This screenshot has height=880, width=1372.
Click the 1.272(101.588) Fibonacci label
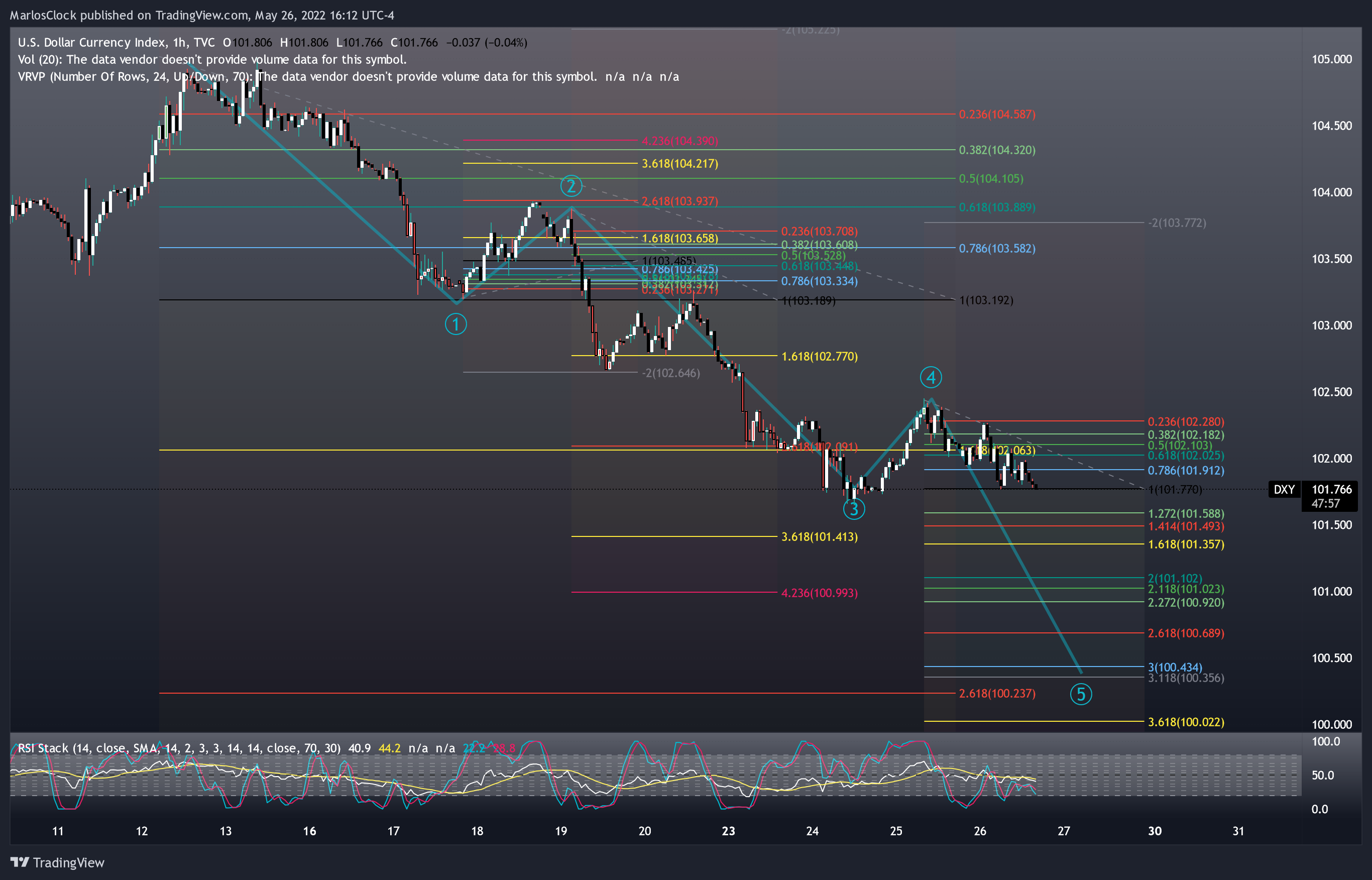[1186, 513]
